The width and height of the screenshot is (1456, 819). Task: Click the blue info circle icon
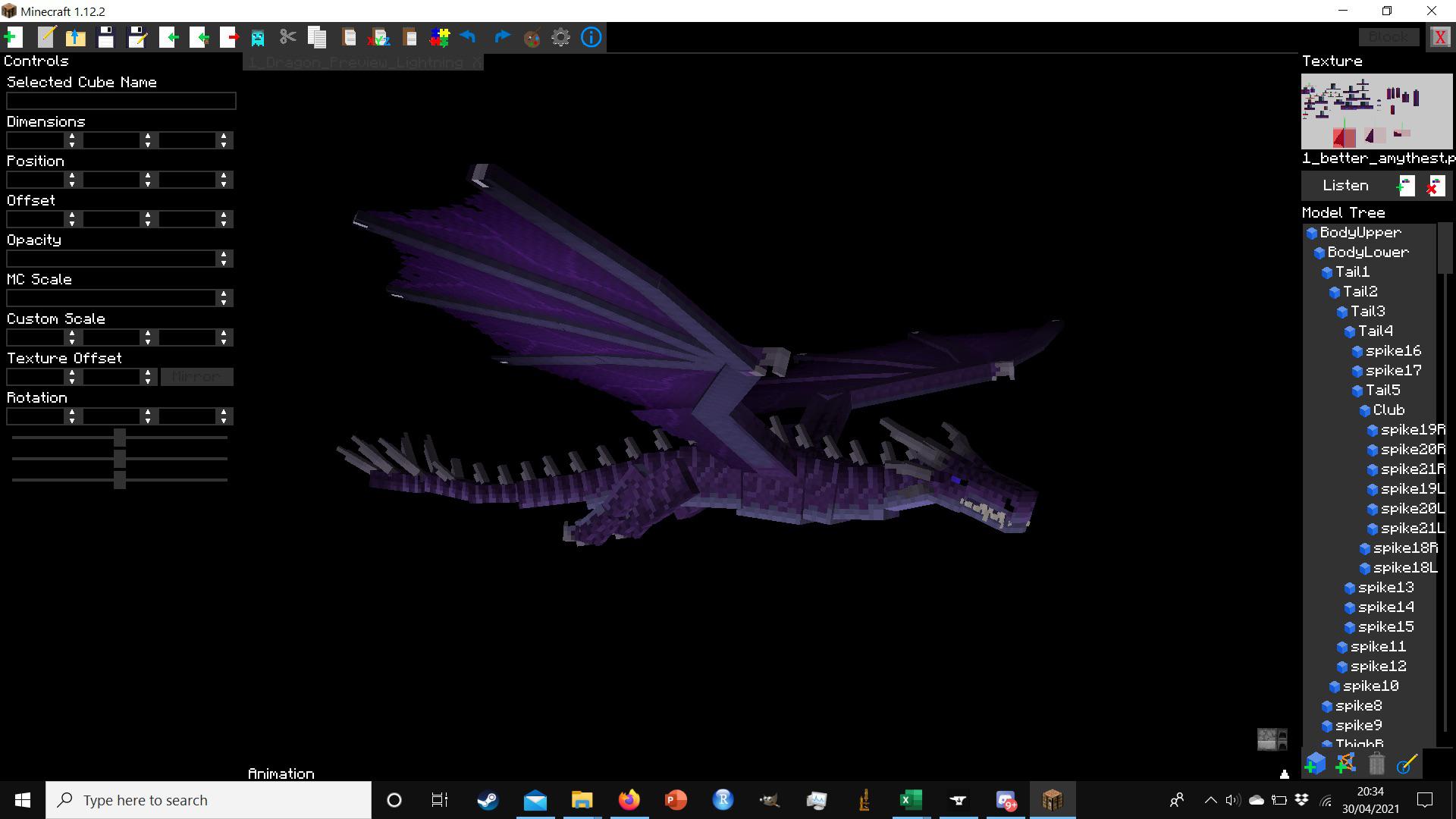[591, 37]
